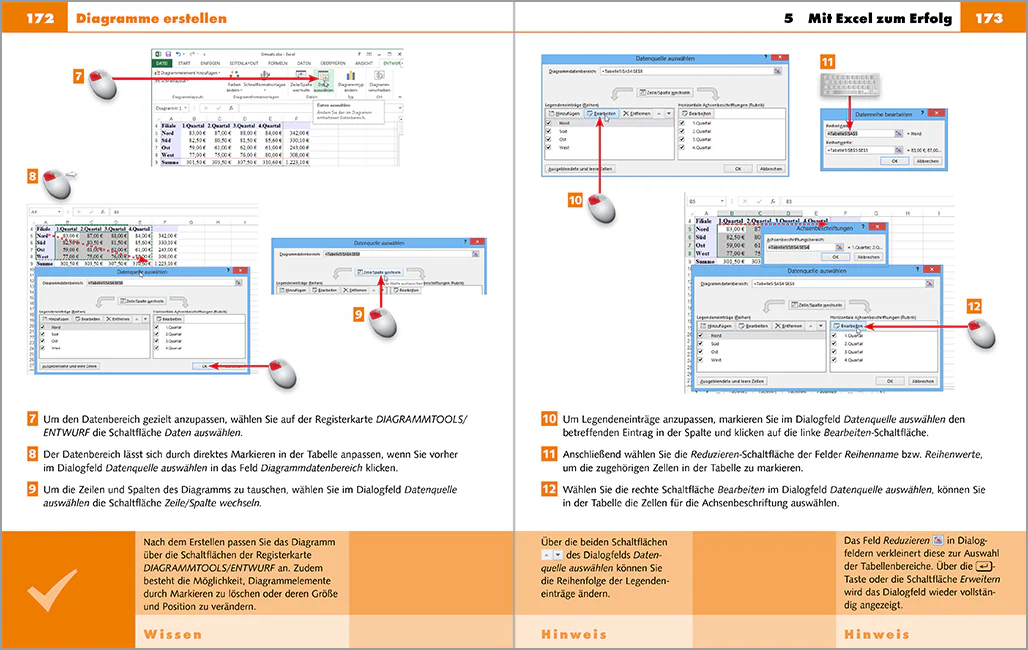Uncheck Nord checkbox in step 10 dialog

coord(548,123)
